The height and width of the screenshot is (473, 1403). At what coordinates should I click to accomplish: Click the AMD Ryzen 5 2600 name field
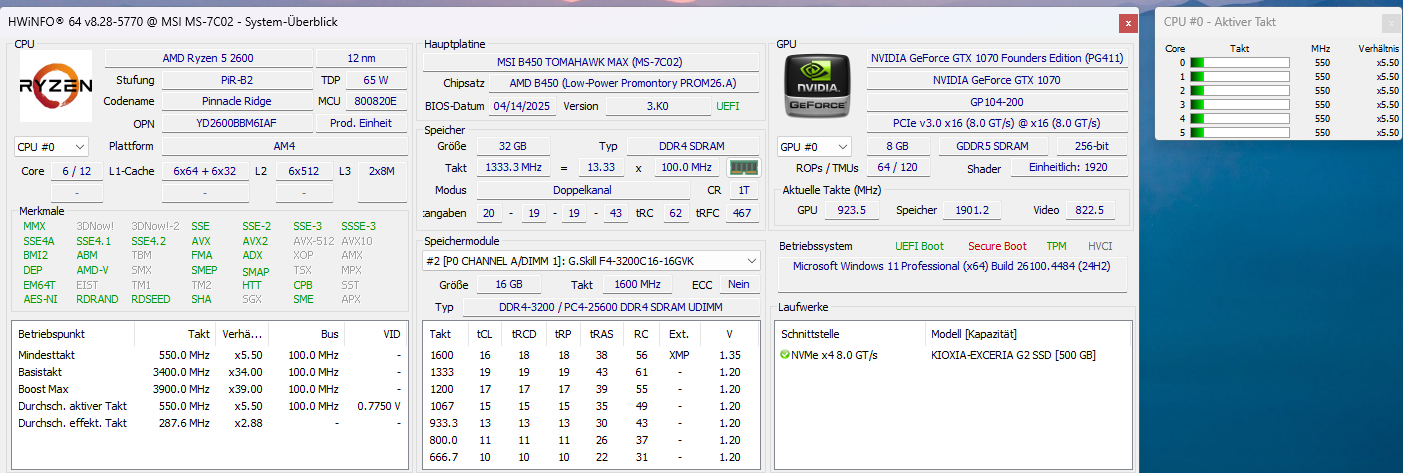[208, 58]
